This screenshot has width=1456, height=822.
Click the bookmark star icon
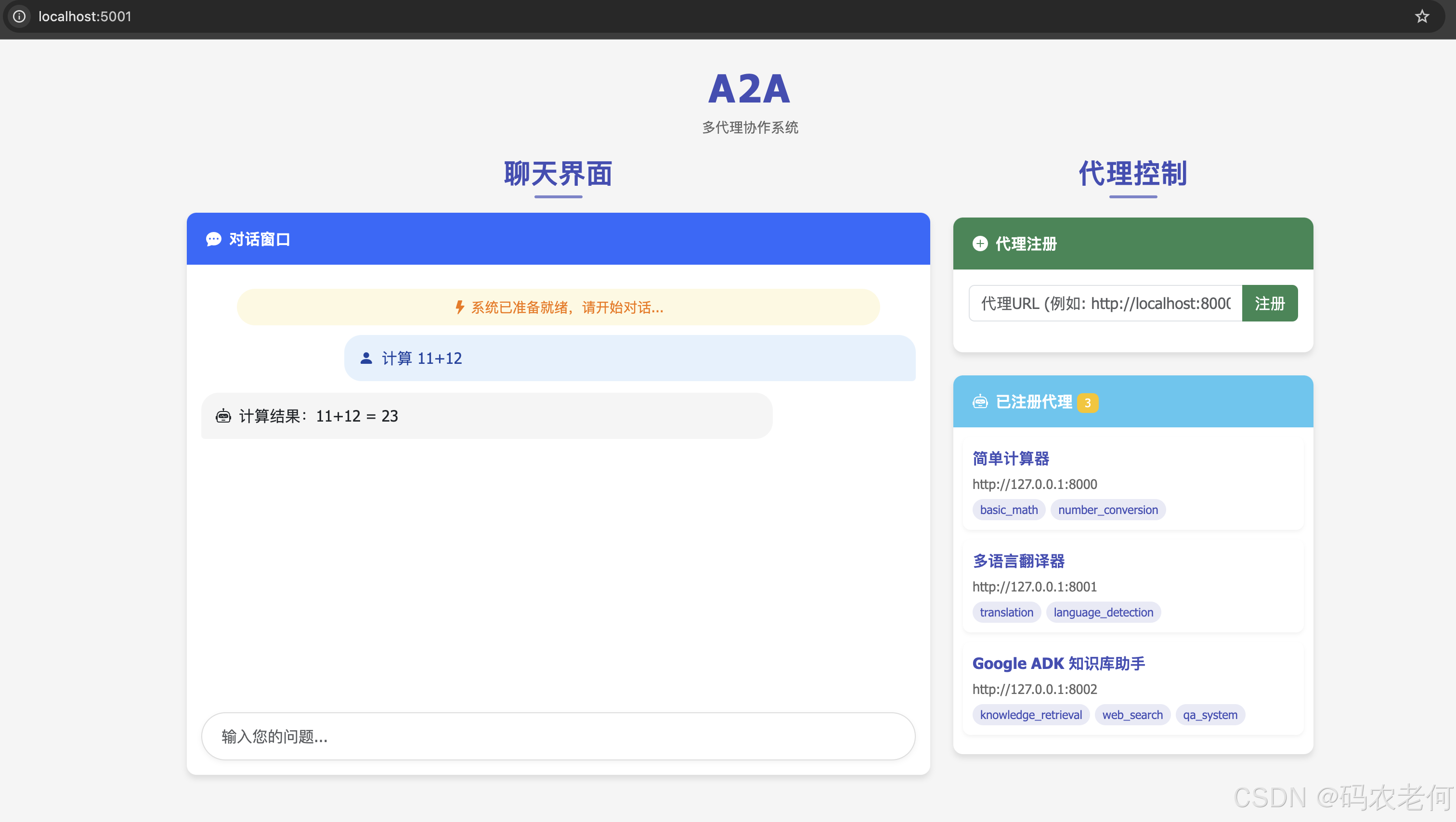(x=1421, y=16)
